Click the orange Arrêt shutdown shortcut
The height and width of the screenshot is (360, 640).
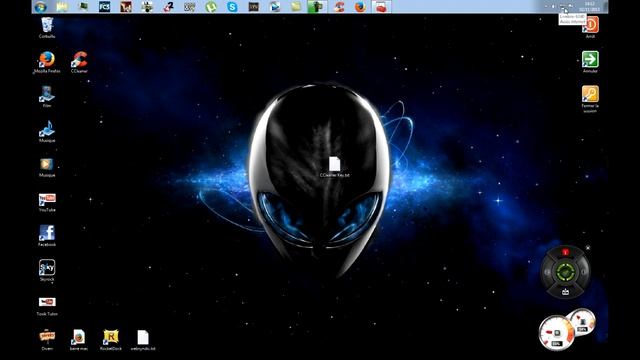[590, 27]
